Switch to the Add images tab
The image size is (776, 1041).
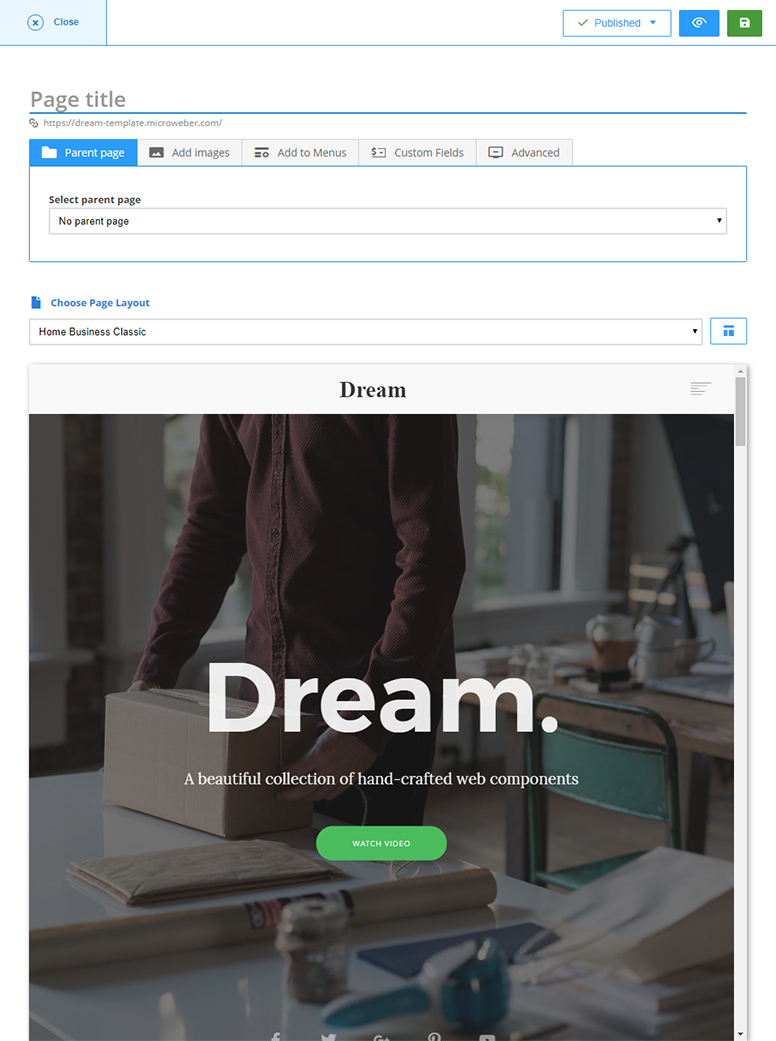(x=189, y=153)
